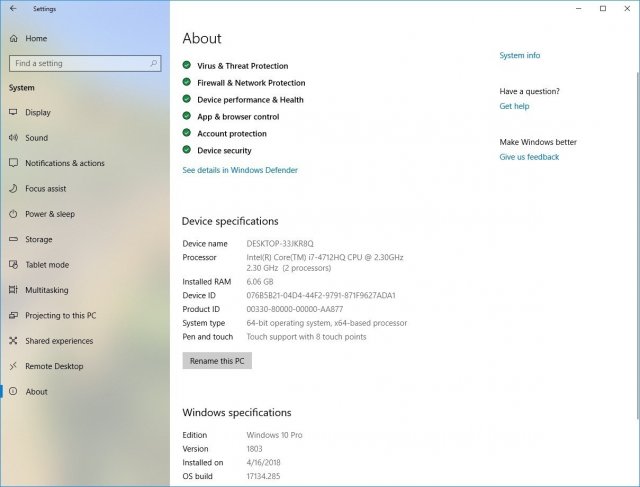This screenshot has height=487, width=640.
Task: Click the Tablet mode icon
Action: 13,265
